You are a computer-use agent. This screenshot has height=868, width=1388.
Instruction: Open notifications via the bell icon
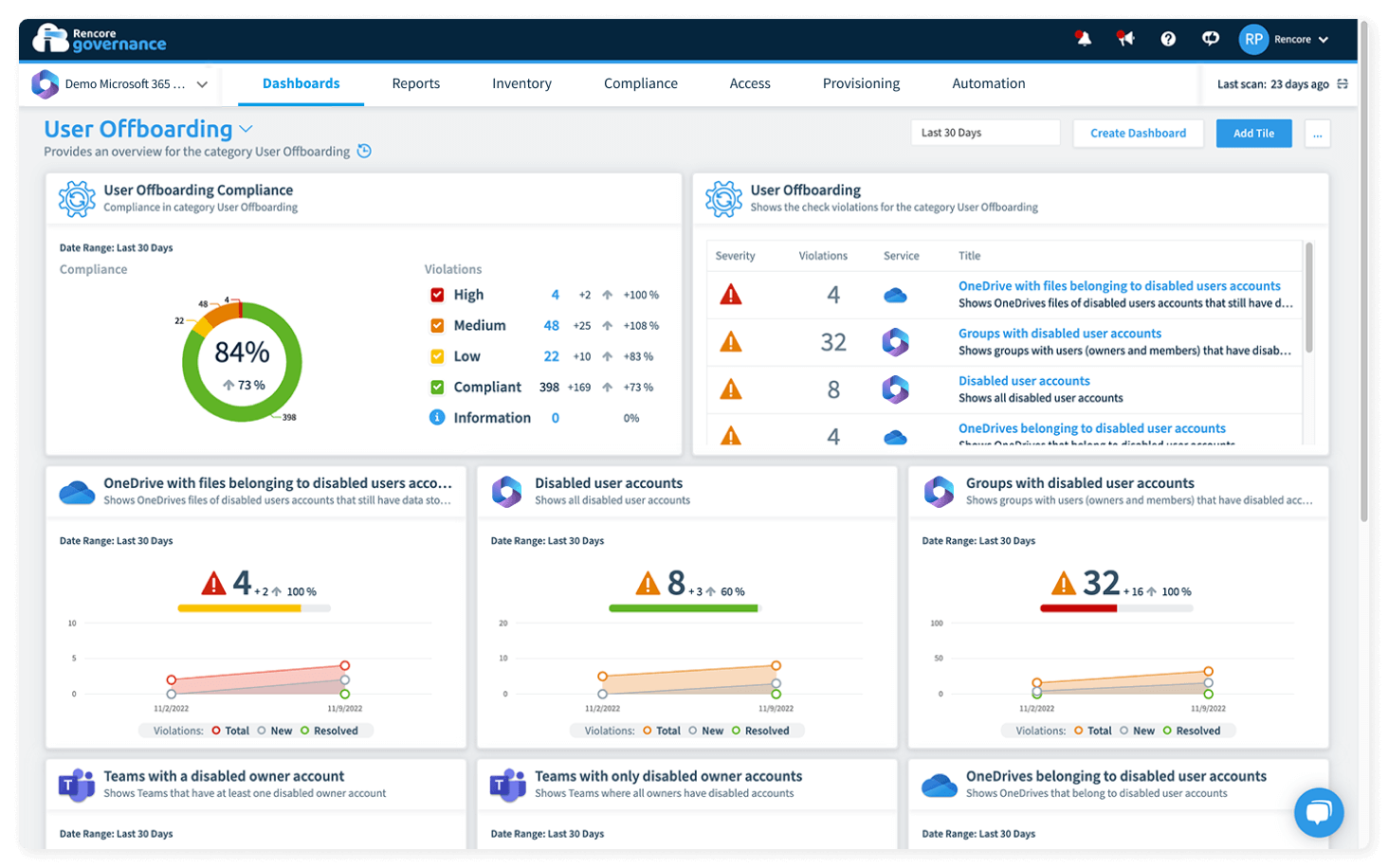[x=1083, y=38]
